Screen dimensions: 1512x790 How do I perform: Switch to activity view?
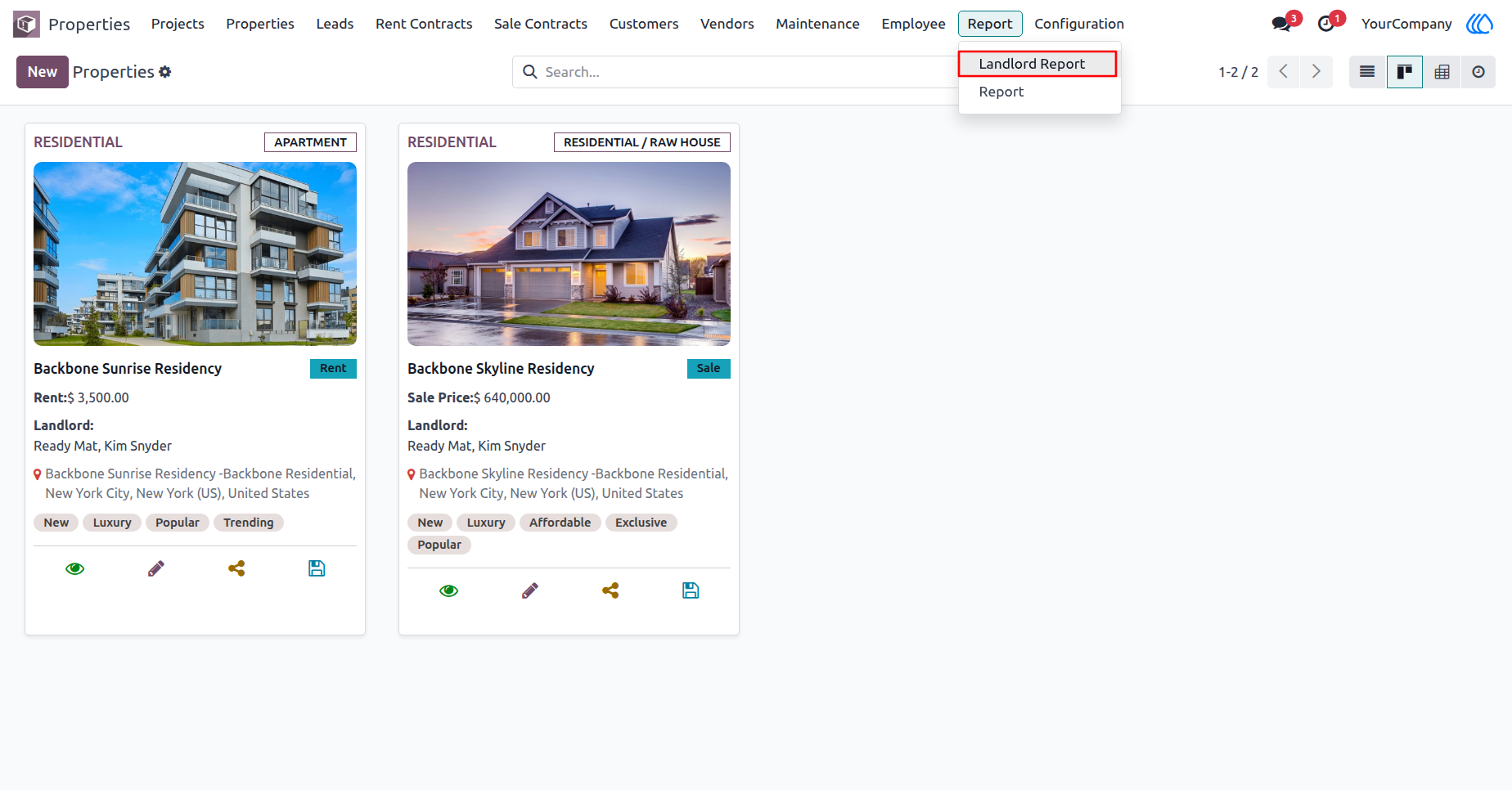tap(1478, 72)
